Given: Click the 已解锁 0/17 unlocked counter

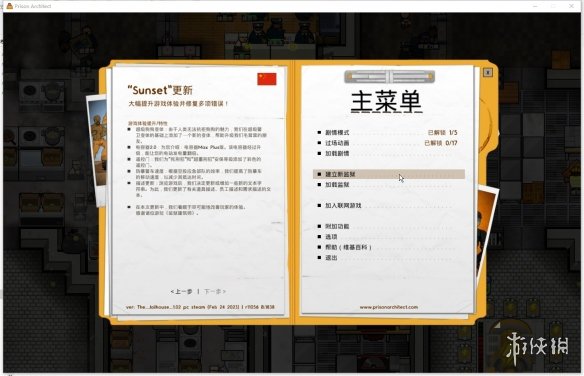Looking at the screenshot, I should (441, 143).
